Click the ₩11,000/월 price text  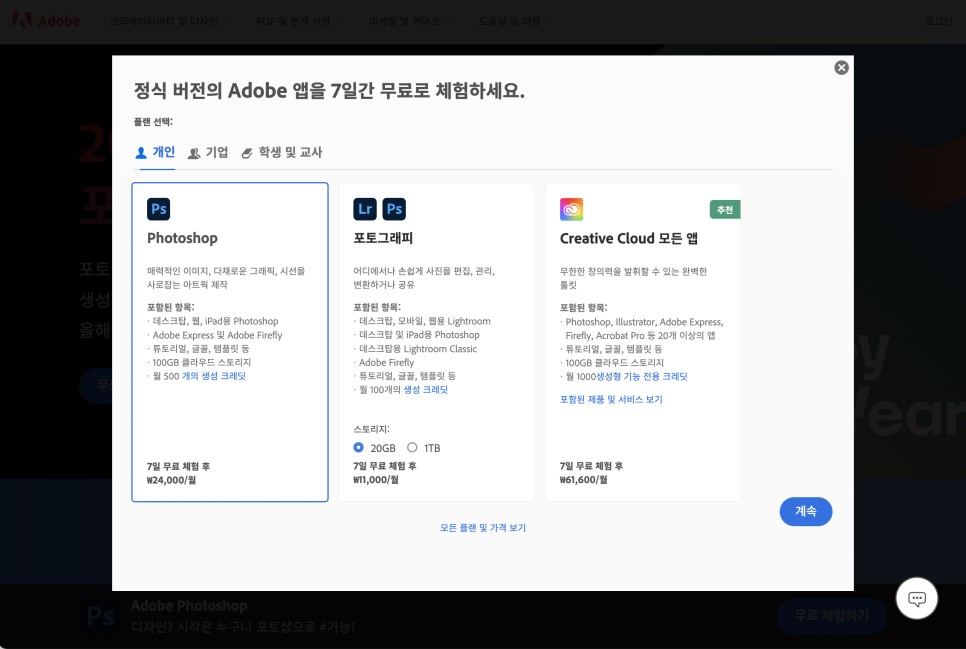tap(376, 480)
